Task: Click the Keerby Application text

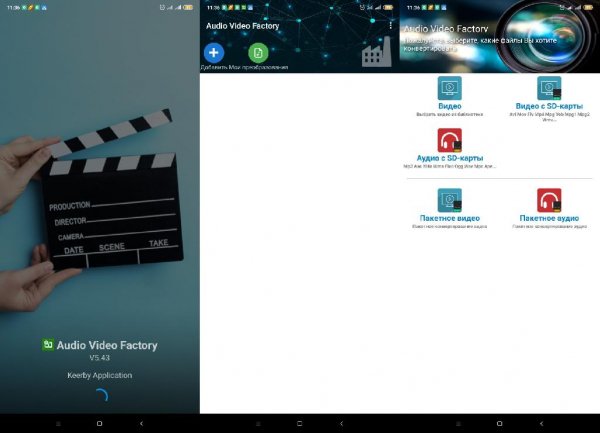Action: pos(99,375)
